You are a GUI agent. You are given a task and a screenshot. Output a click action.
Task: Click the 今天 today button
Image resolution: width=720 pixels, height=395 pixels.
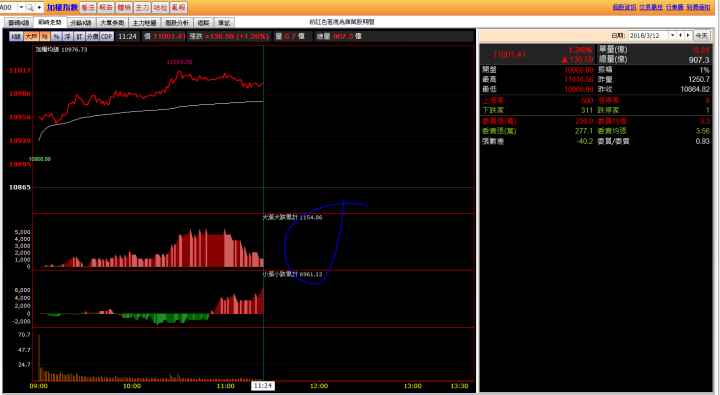click(x=701, y=35)
